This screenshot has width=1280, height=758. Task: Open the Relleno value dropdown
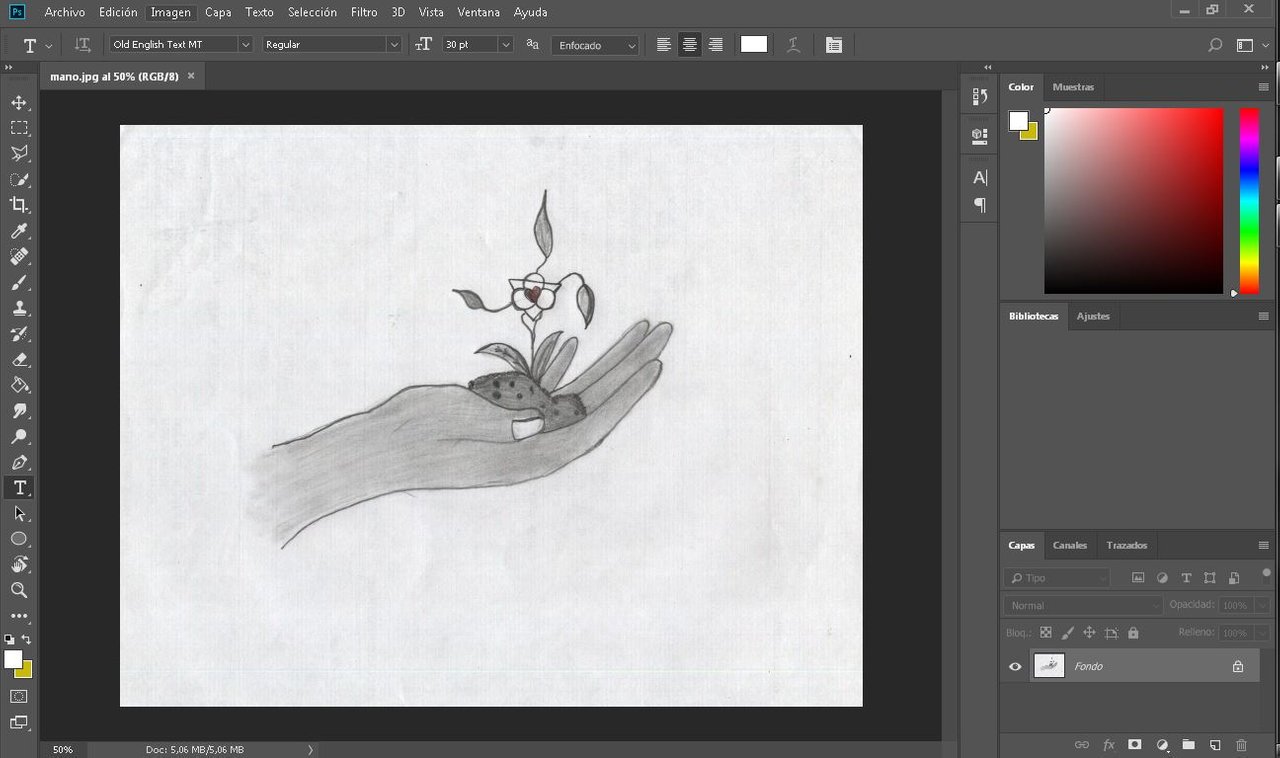[1262, 633]
